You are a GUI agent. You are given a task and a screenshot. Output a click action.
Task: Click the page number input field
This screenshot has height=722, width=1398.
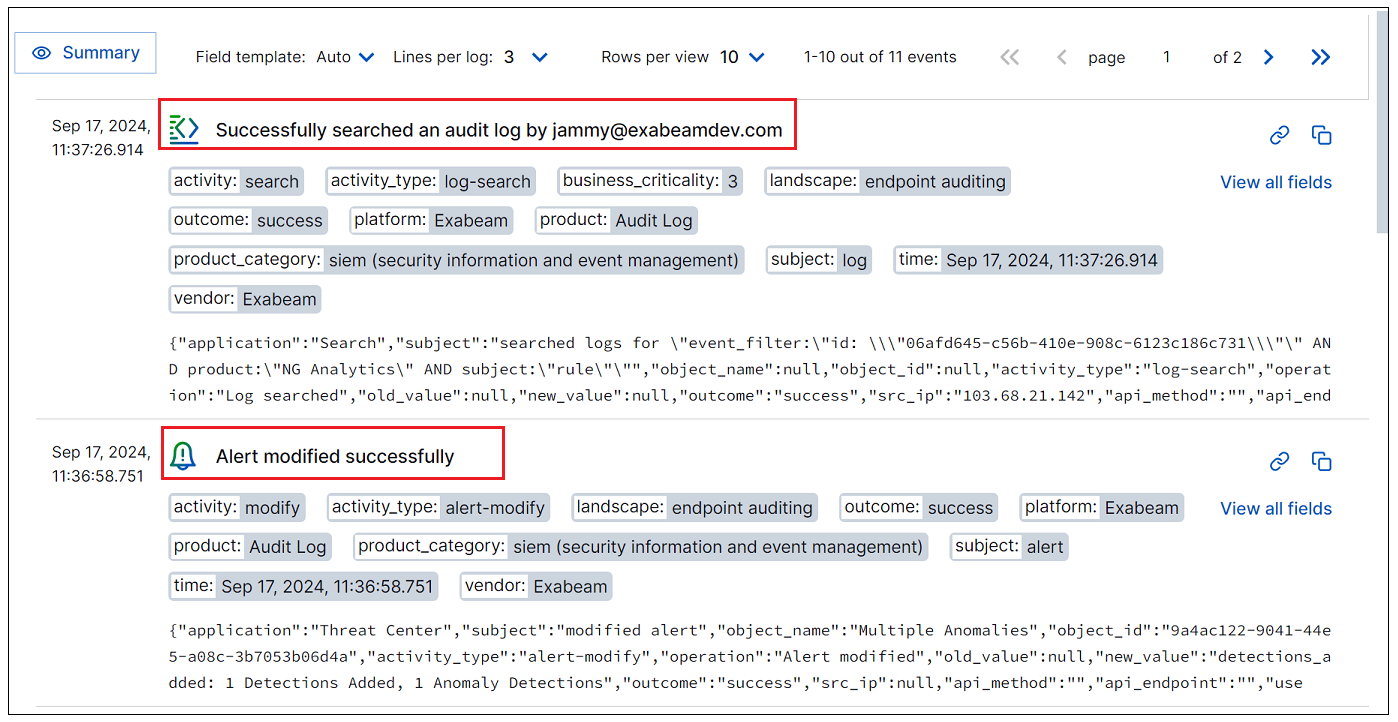click(x=1166, y=57)
